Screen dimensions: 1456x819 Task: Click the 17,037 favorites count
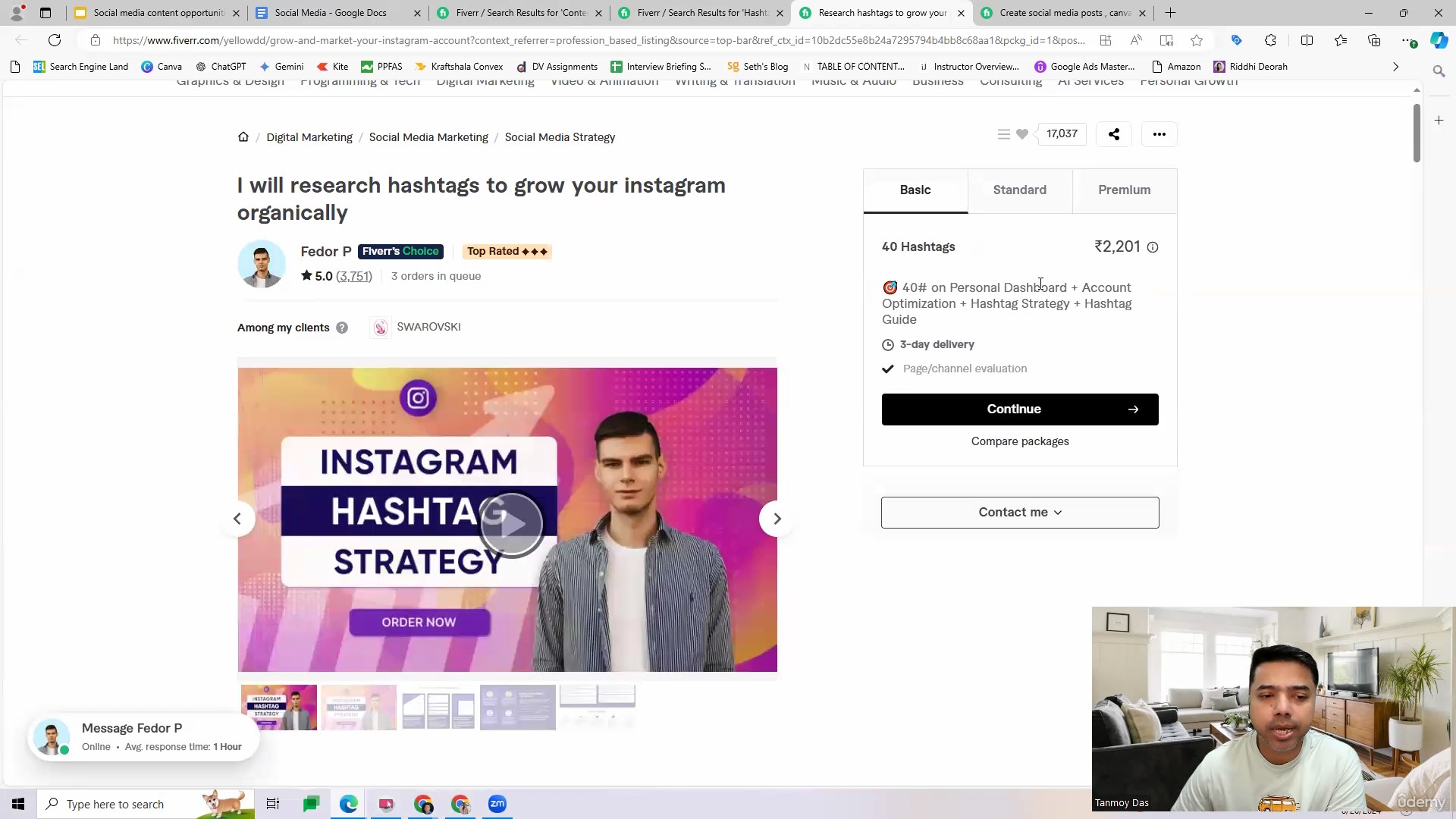point(1062,134)
